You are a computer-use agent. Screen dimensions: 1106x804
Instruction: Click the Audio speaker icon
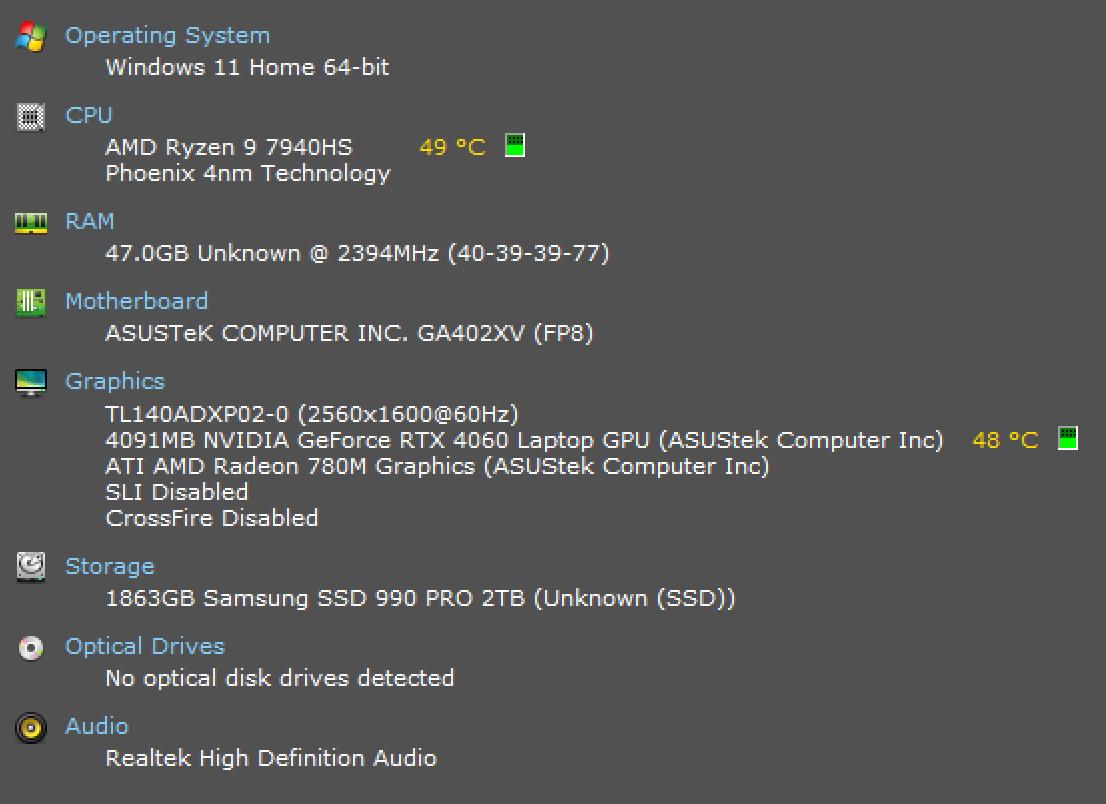(31, 727)
